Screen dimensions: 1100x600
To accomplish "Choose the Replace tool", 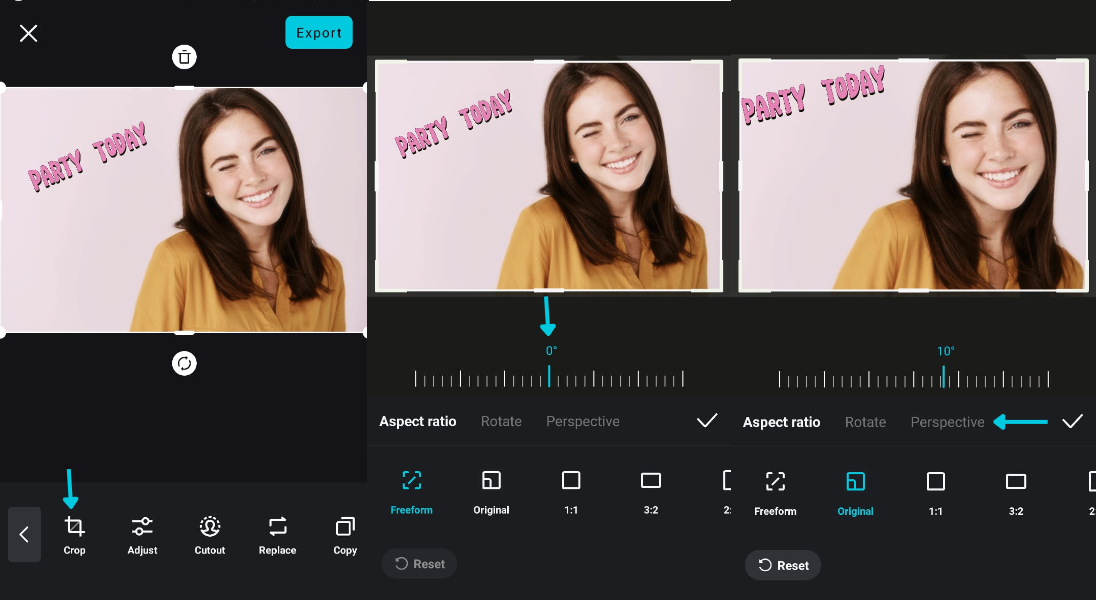I will click(x=277, y=536).
